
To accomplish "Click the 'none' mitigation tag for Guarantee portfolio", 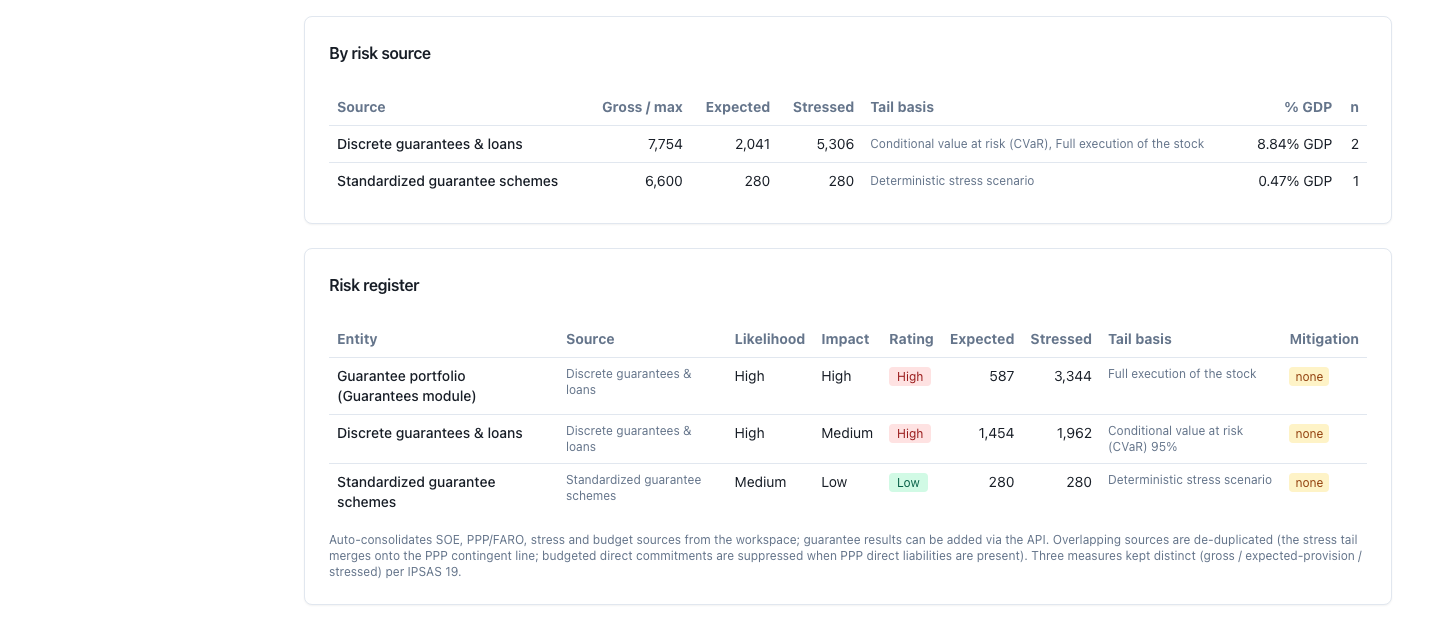I will coord(1309,377).
